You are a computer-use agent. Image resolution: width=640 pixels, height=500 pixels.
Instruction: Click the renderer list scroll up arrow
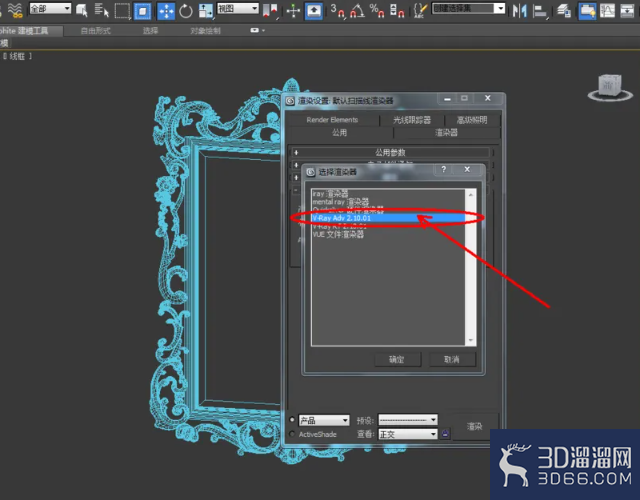pos(471,195)
